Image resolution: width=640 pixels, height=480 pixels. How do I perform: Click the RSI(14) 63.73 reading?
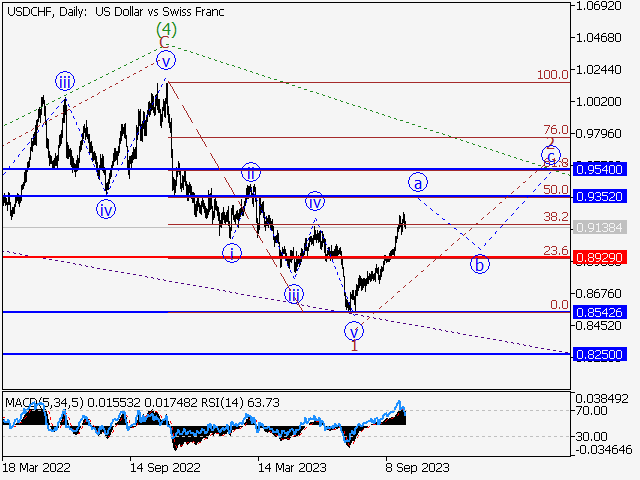point(240,403)
